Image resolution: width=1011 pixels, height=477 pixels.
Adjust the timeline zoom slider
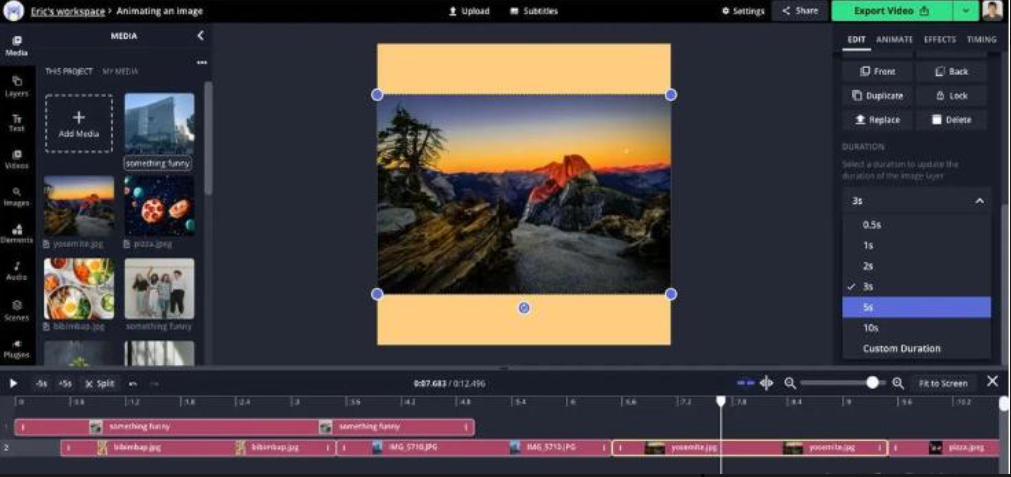click(x=872, y=383)
